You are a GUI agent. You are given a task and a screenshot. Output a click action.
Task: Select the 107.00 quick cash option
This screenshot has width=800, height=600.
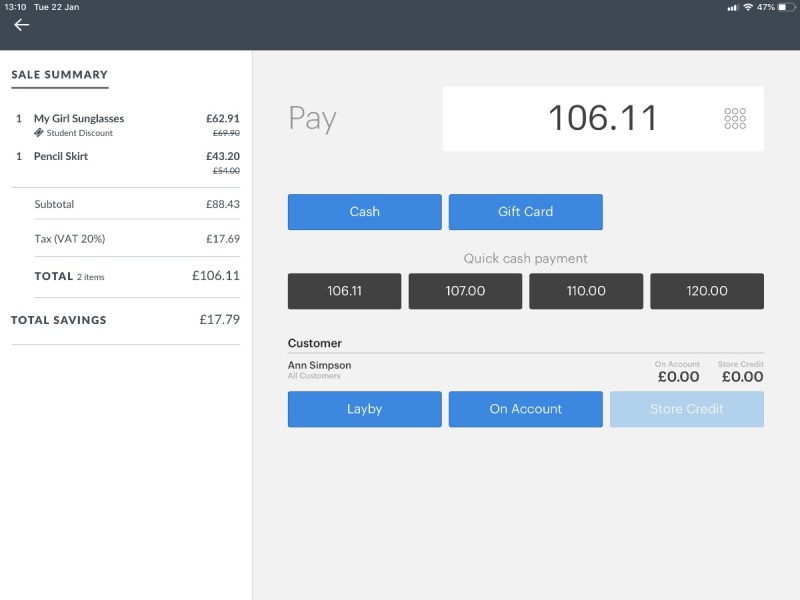(x=465, y=291)
